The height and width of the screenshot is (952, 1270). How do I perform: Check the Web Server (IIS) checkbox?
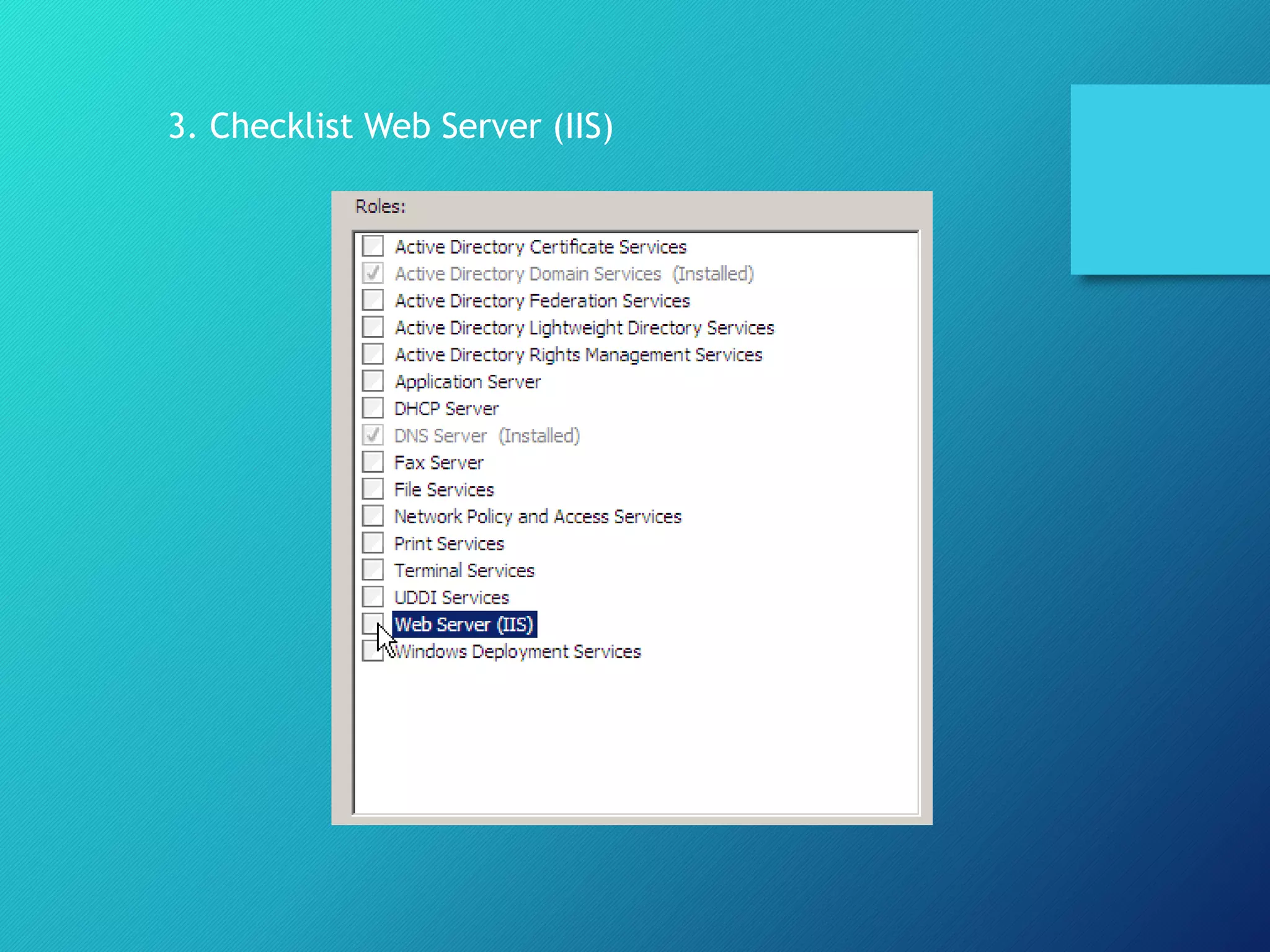click(373, 624)
